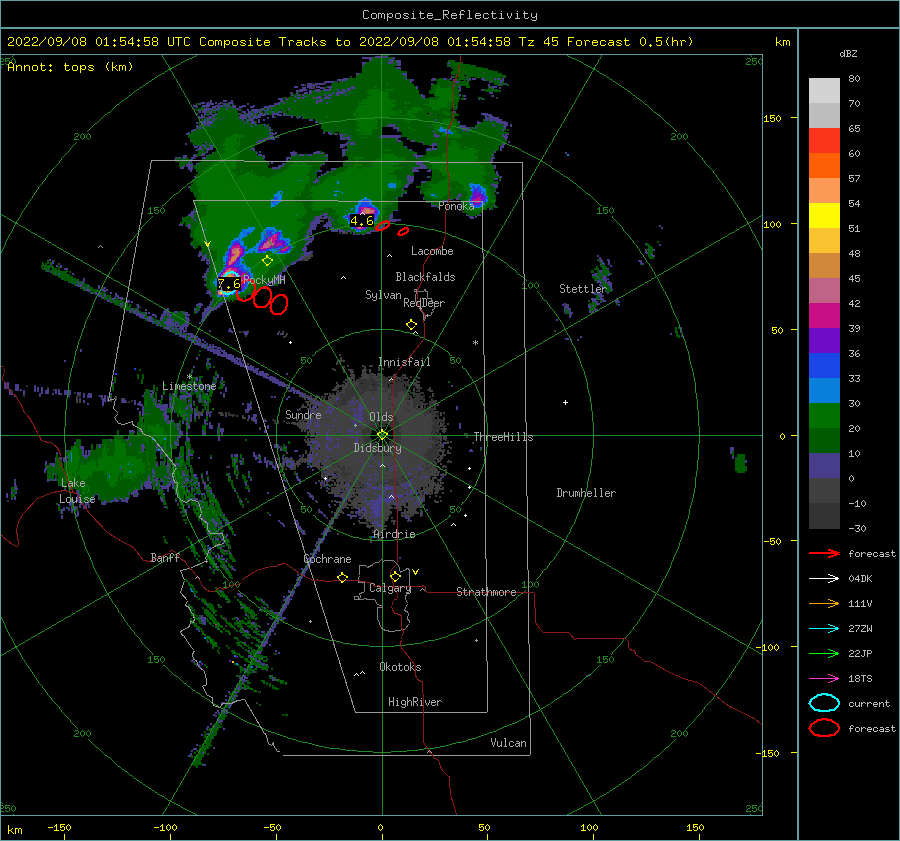Image resolution: width=900 pixels, height=841 pixels.
Task: Click the 'Annot: tops (km)' annotation text
Action: click(x=70, y=67)
